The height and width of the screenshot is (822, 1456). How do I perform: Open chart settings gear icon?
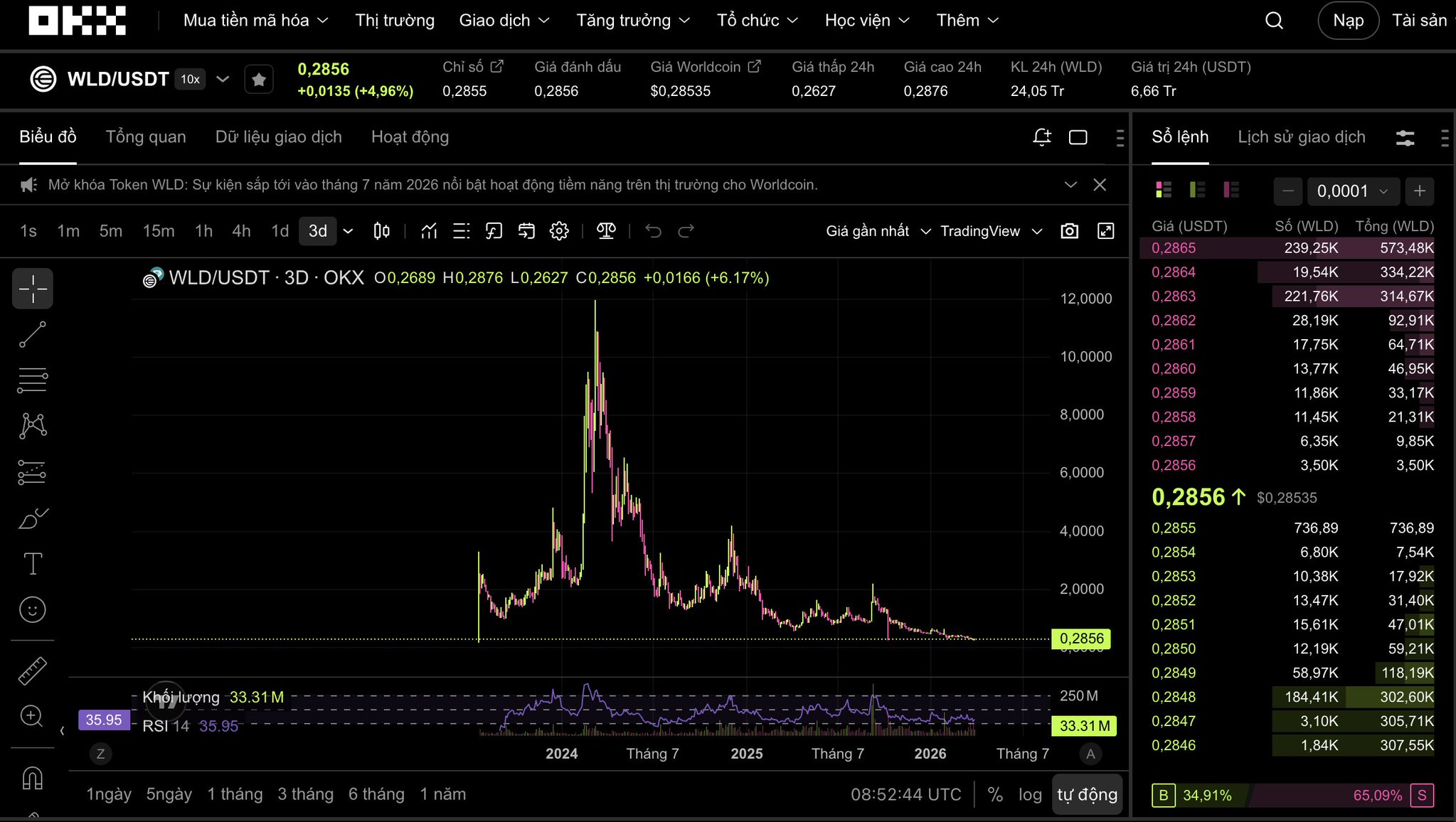(559, 231)
